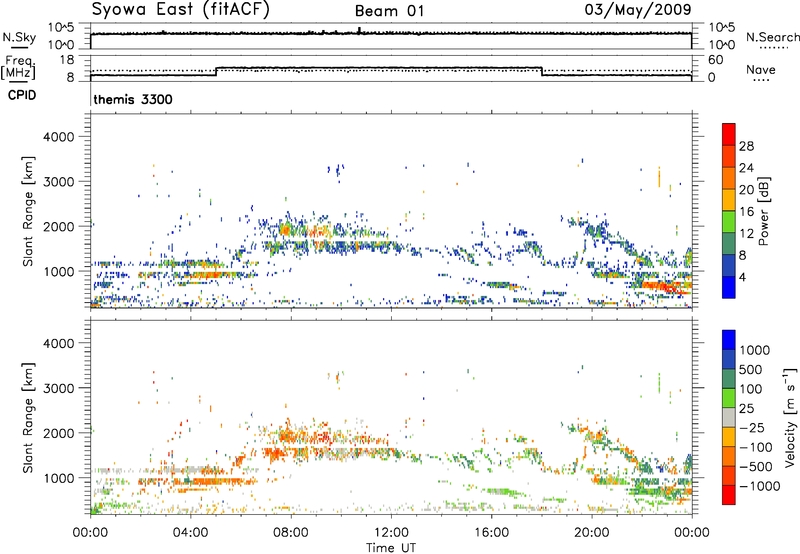Select the 1000 km tick in the velocity panel
The width and height of the screenshot is (800, 554).
(x=58, y=478)
